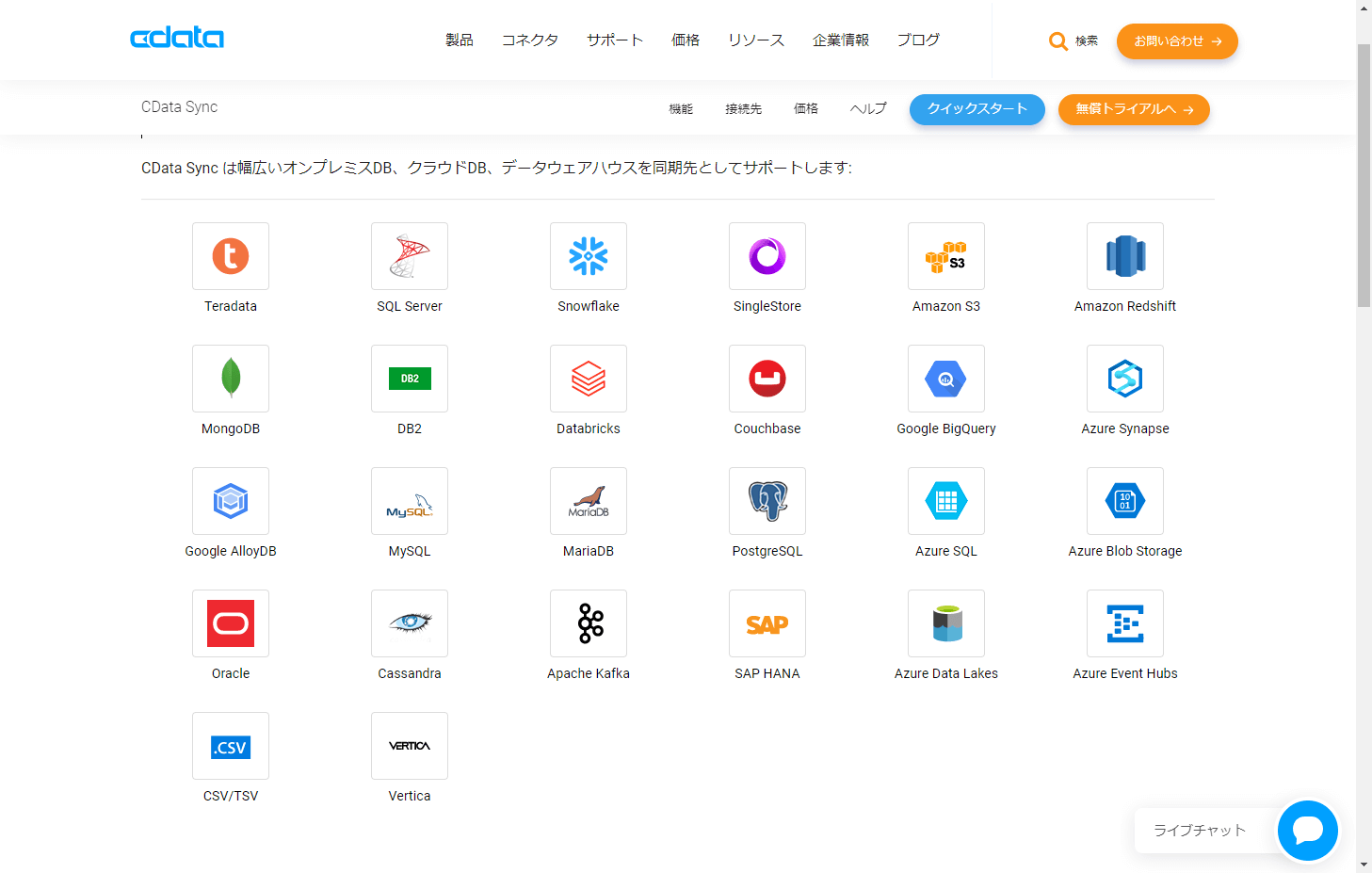Click the orange search magnifier icon

click(x=1058, y=41)
